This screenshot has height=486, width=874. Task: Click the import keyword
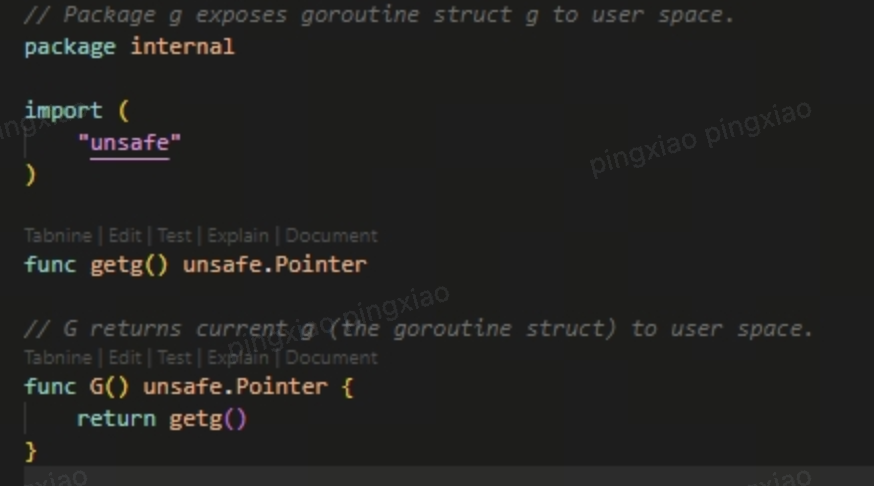(63, 111)
